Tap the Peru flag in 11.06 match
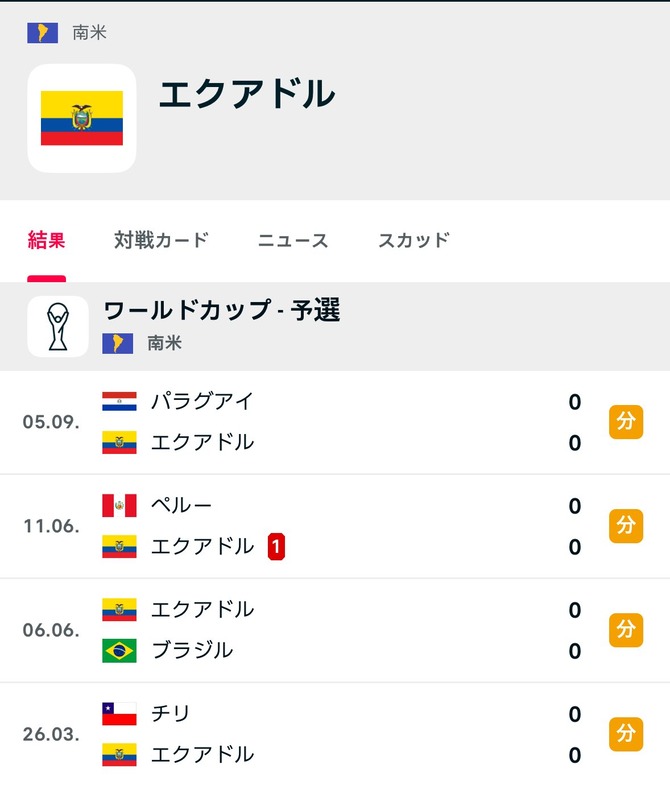Screen dimensions: 670x785 pos(119,506)
